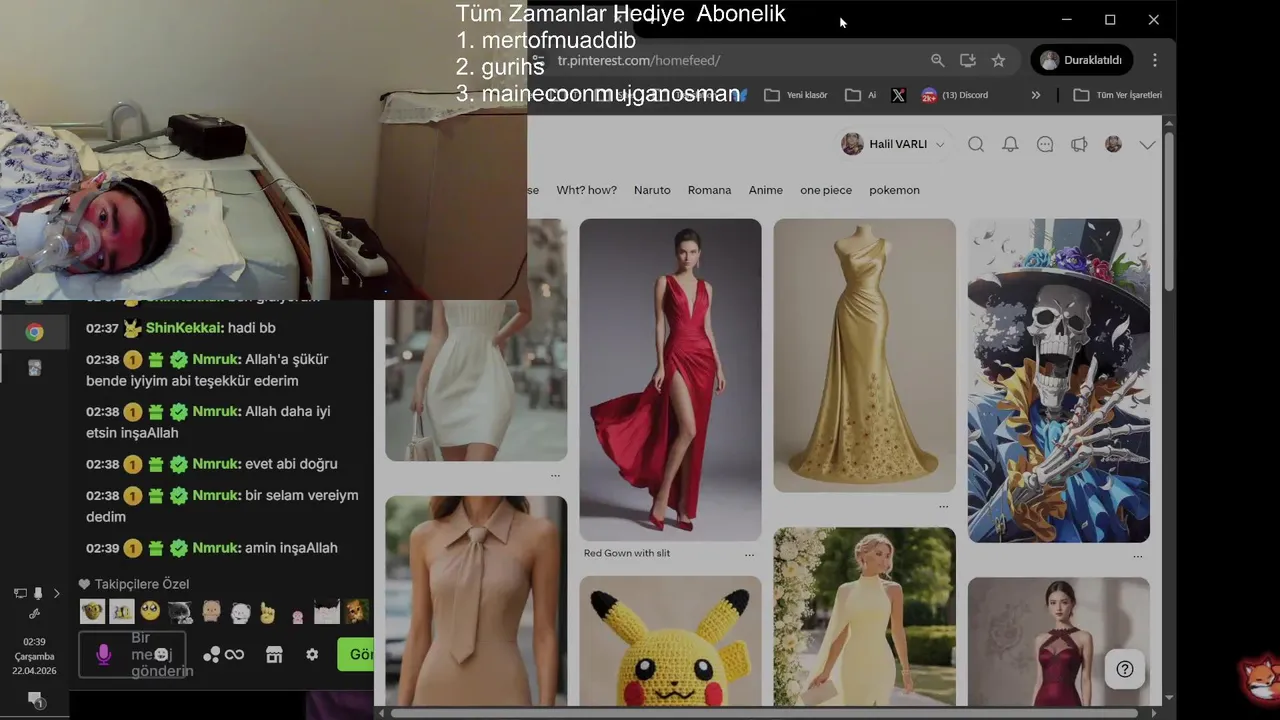Open Tüm Yer İşaretleri folder
1280x720 pixels.
pos(1117,95)
